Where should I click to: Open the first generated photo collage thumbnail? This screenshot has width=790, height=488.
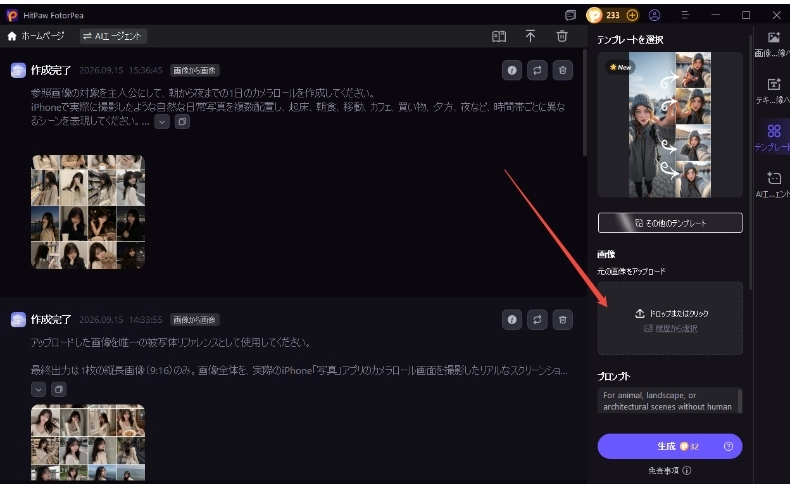tap(88, 212)
